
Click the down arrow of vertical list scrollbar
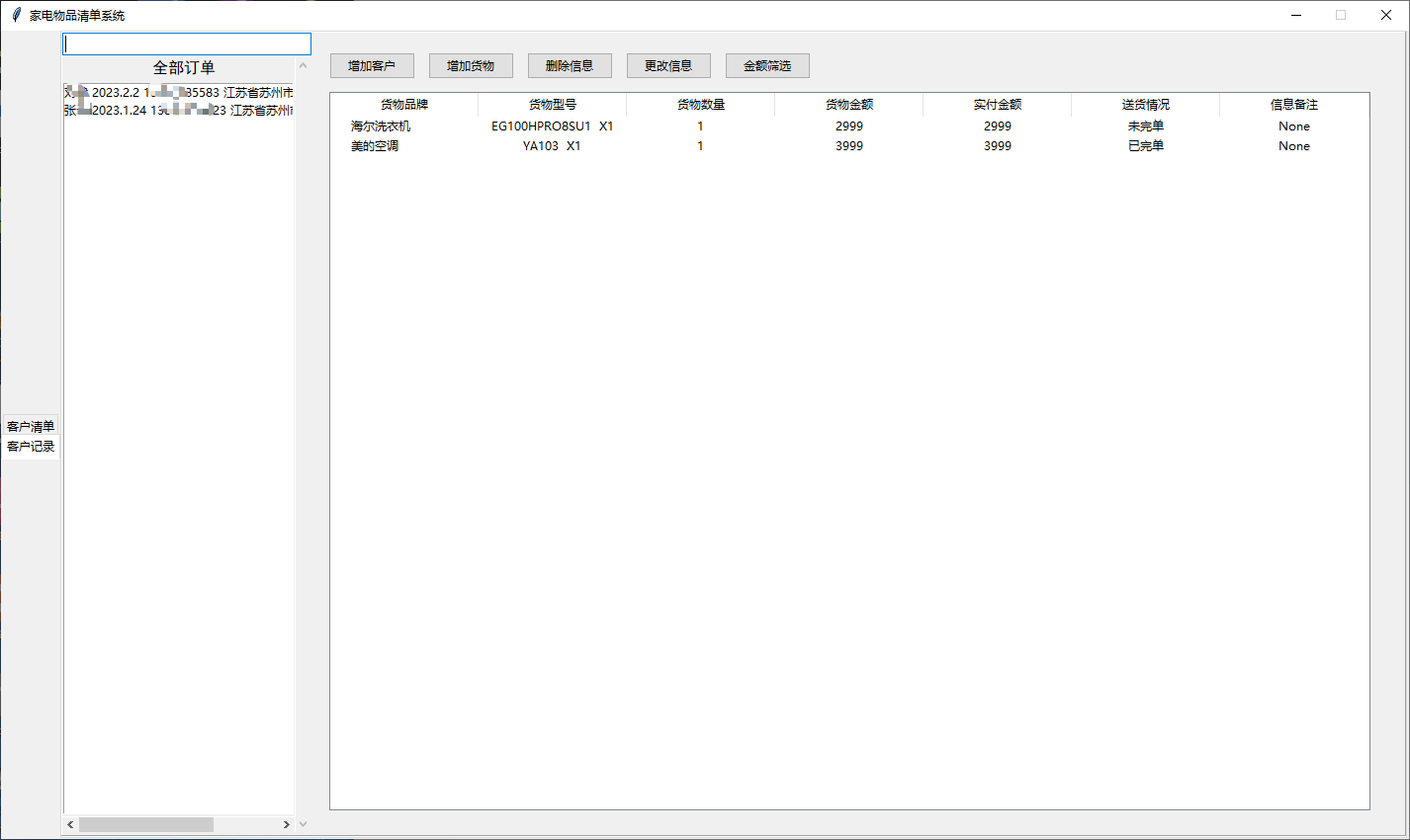(304, 824)
